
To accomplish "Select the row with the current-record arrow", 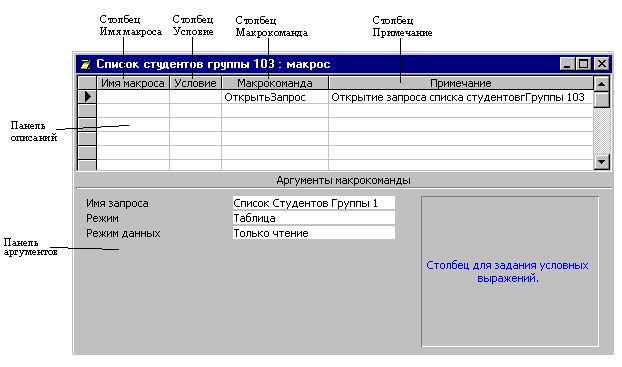I will tap(87, 96).
